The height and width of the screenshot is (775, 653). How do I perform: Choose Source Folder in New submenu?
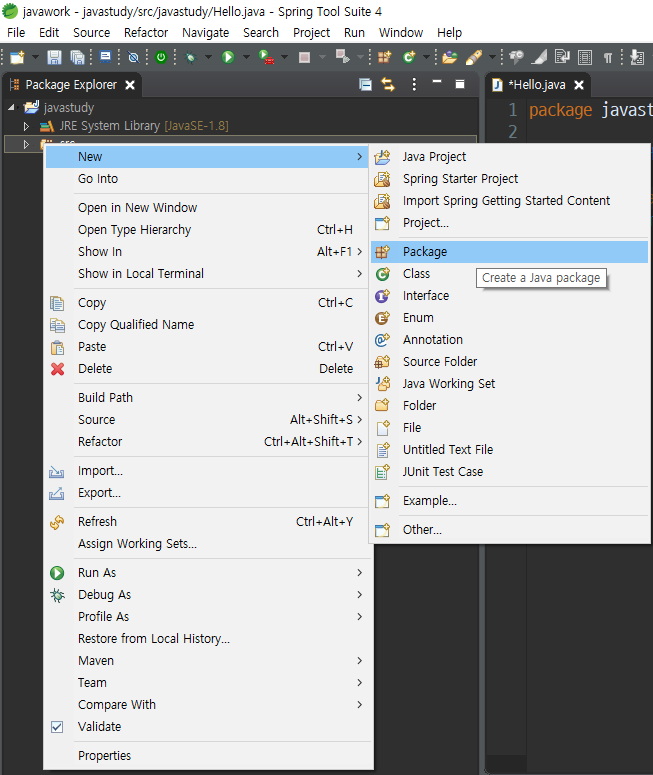pos(510,362)
